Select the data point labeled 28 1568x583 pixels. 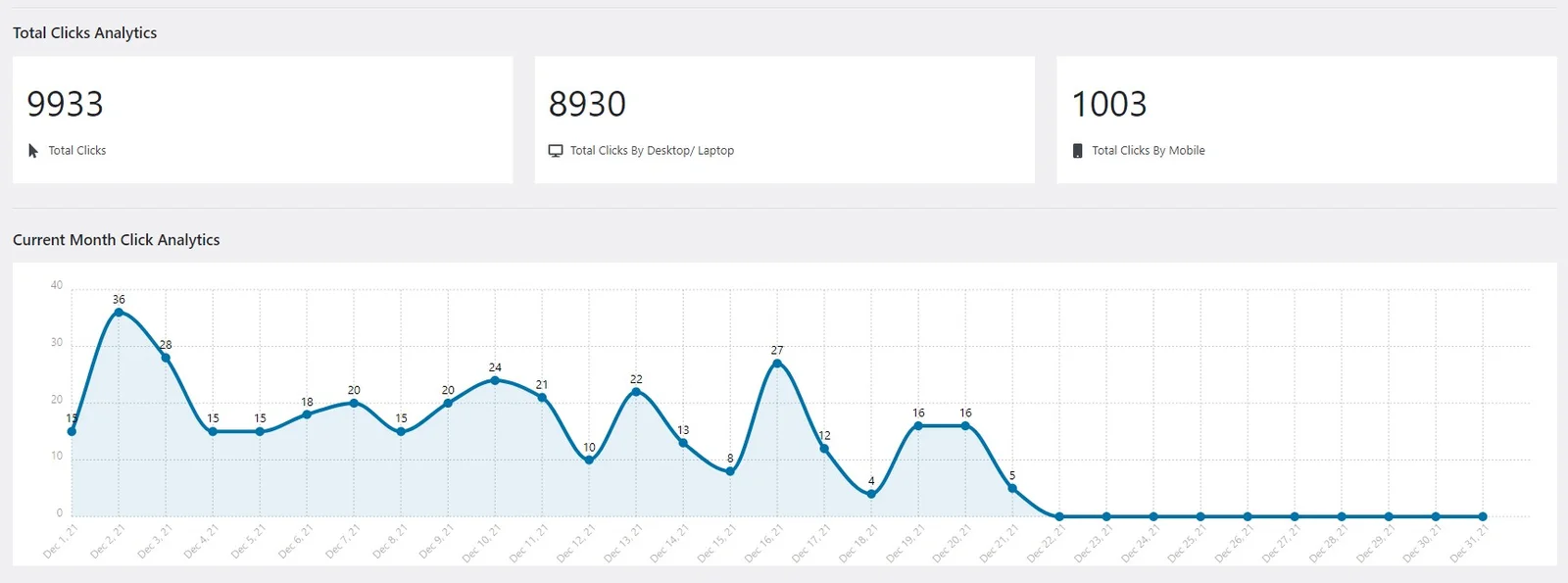coord(166,358)
